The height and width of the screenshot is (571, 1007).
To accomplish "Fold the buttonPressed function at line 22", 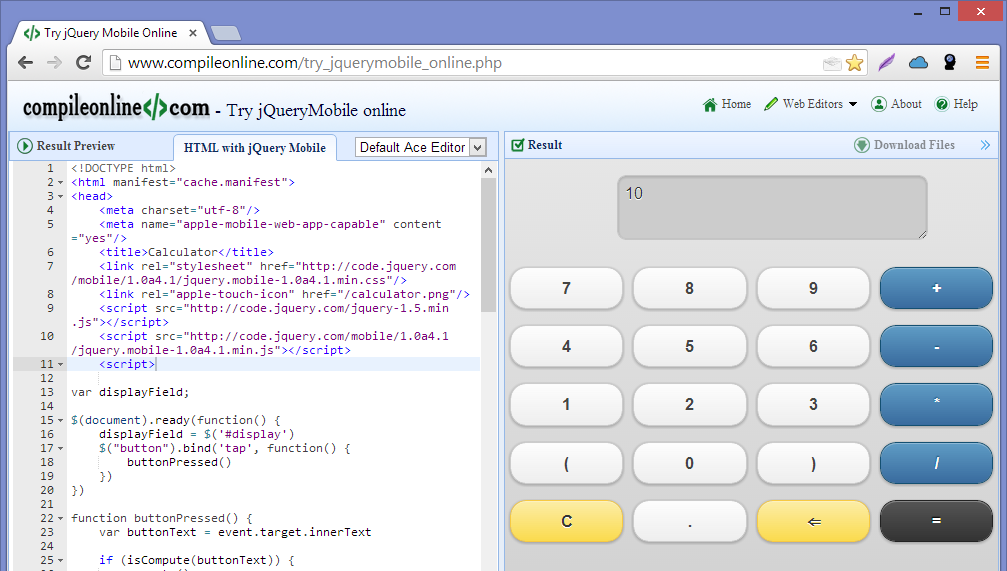I will (60, 518).
